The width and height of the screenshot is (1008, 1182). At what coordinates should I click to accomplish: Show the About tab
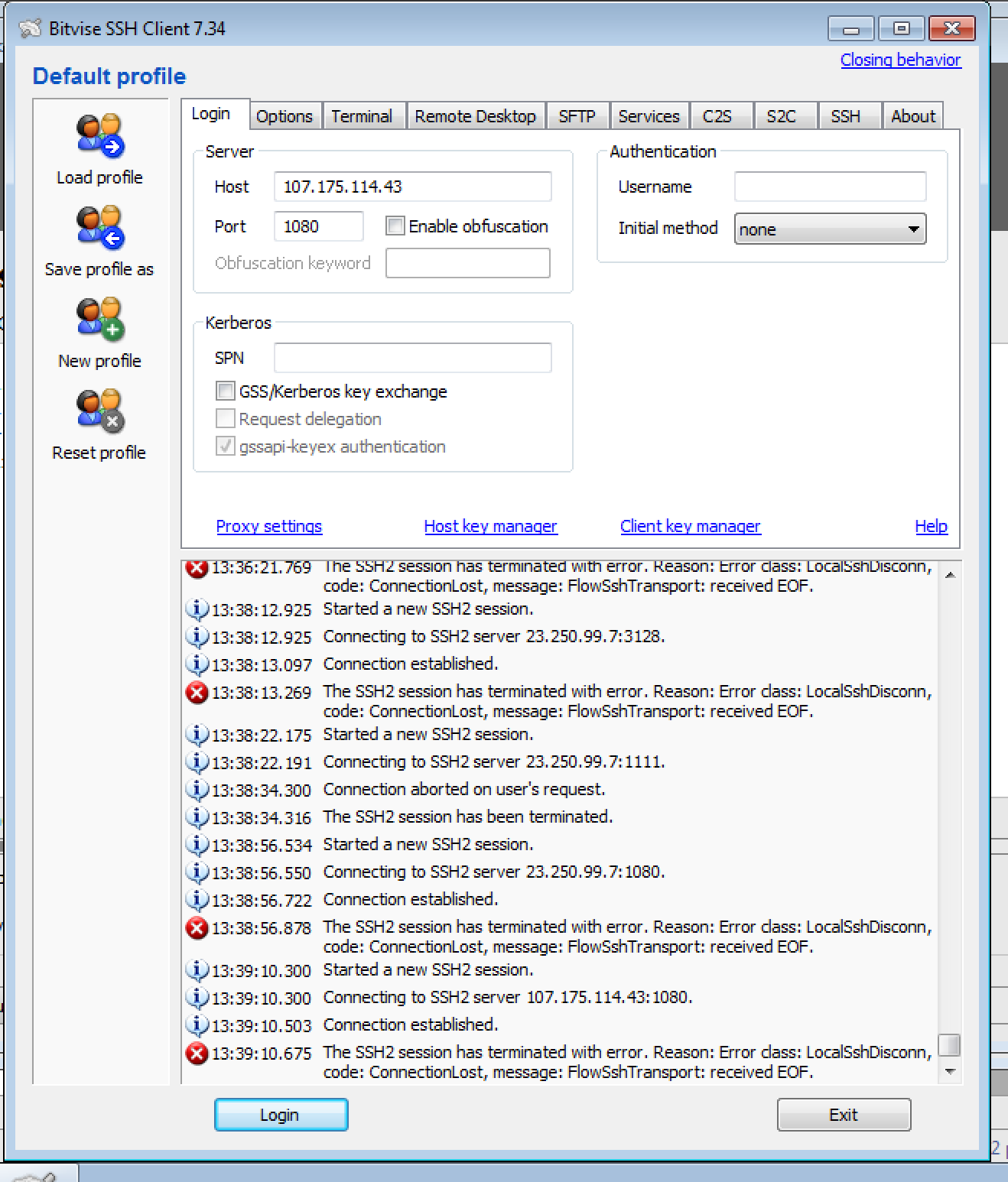tap(913, 116)
